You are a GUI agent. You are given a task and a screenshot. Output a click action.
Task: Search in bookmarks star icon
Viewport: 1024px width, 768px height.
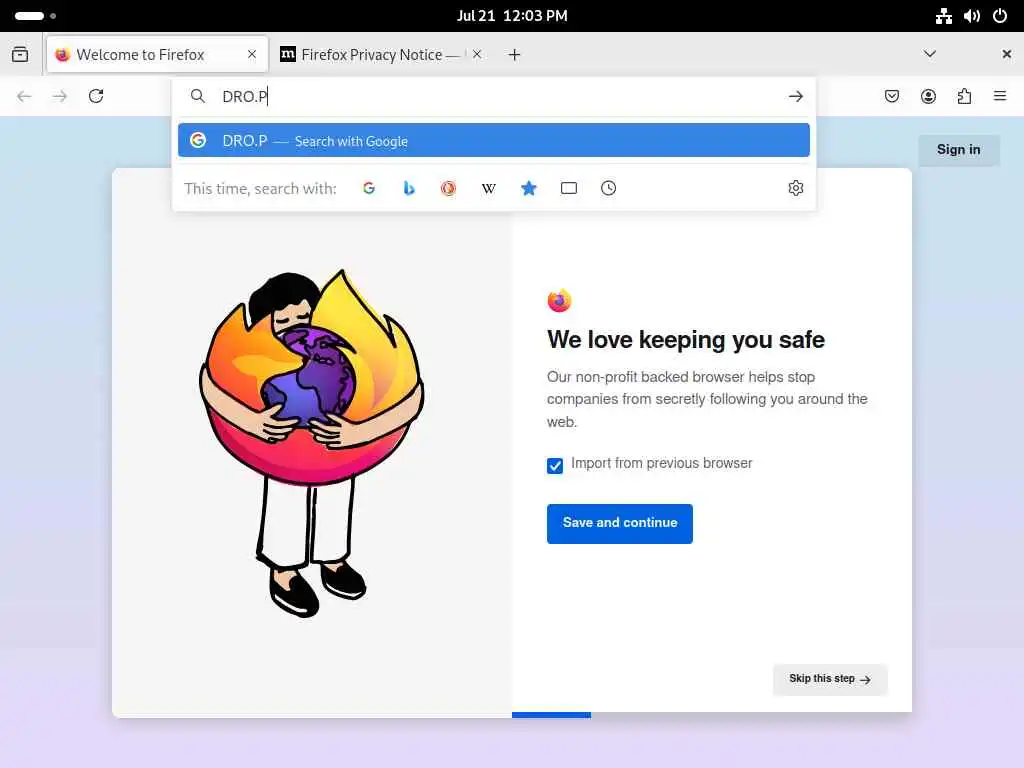pos(528,188)
